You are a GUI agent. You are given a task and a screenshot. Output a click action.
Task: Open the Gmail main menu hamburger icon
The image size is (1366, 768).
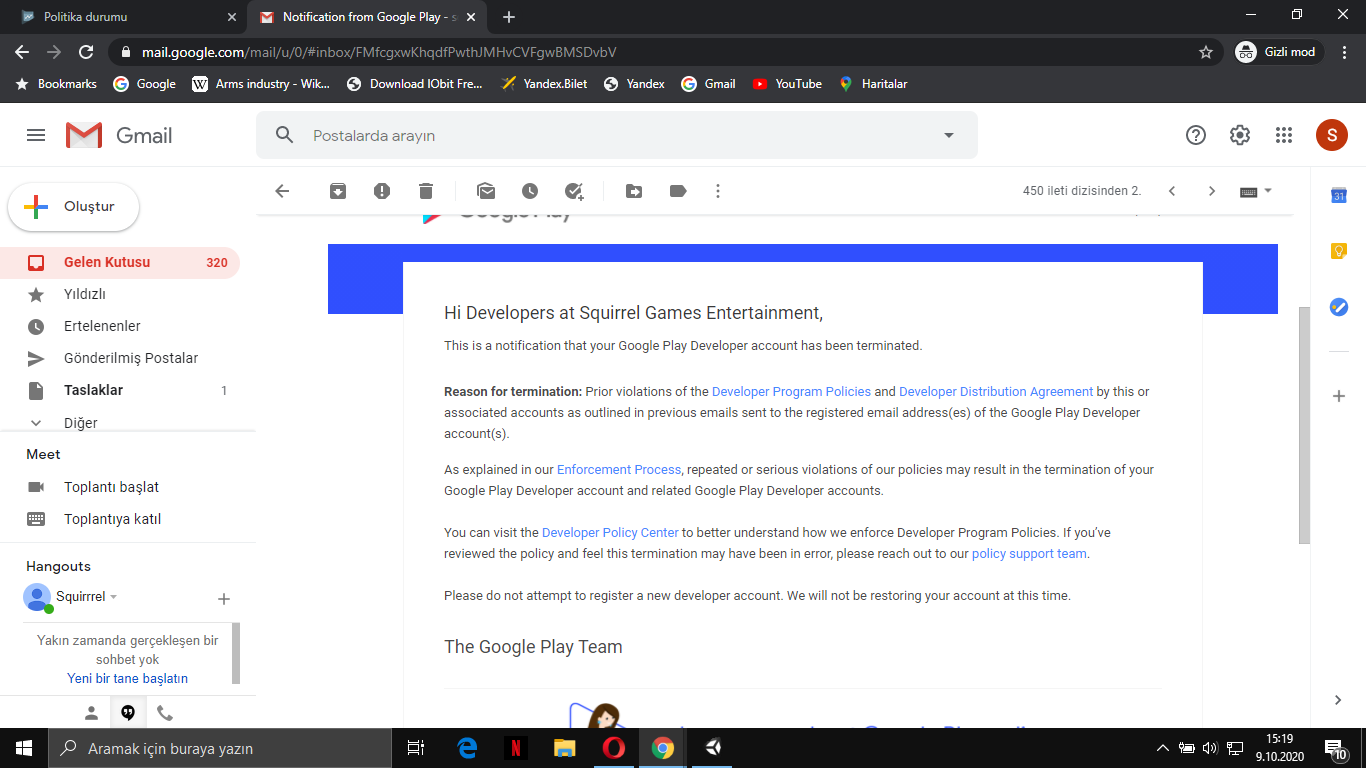click(x=36, y=135)
